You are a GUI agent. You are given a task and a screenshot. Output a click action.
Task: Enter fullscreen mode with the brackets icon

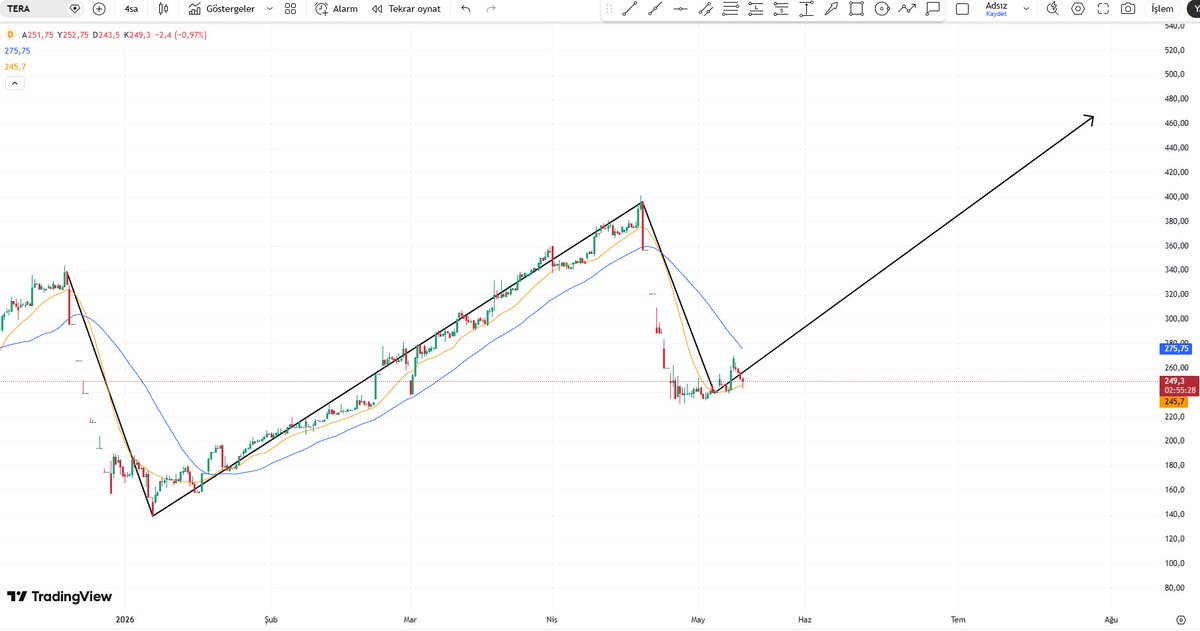pyautogui.click(x=1103, y=8)
